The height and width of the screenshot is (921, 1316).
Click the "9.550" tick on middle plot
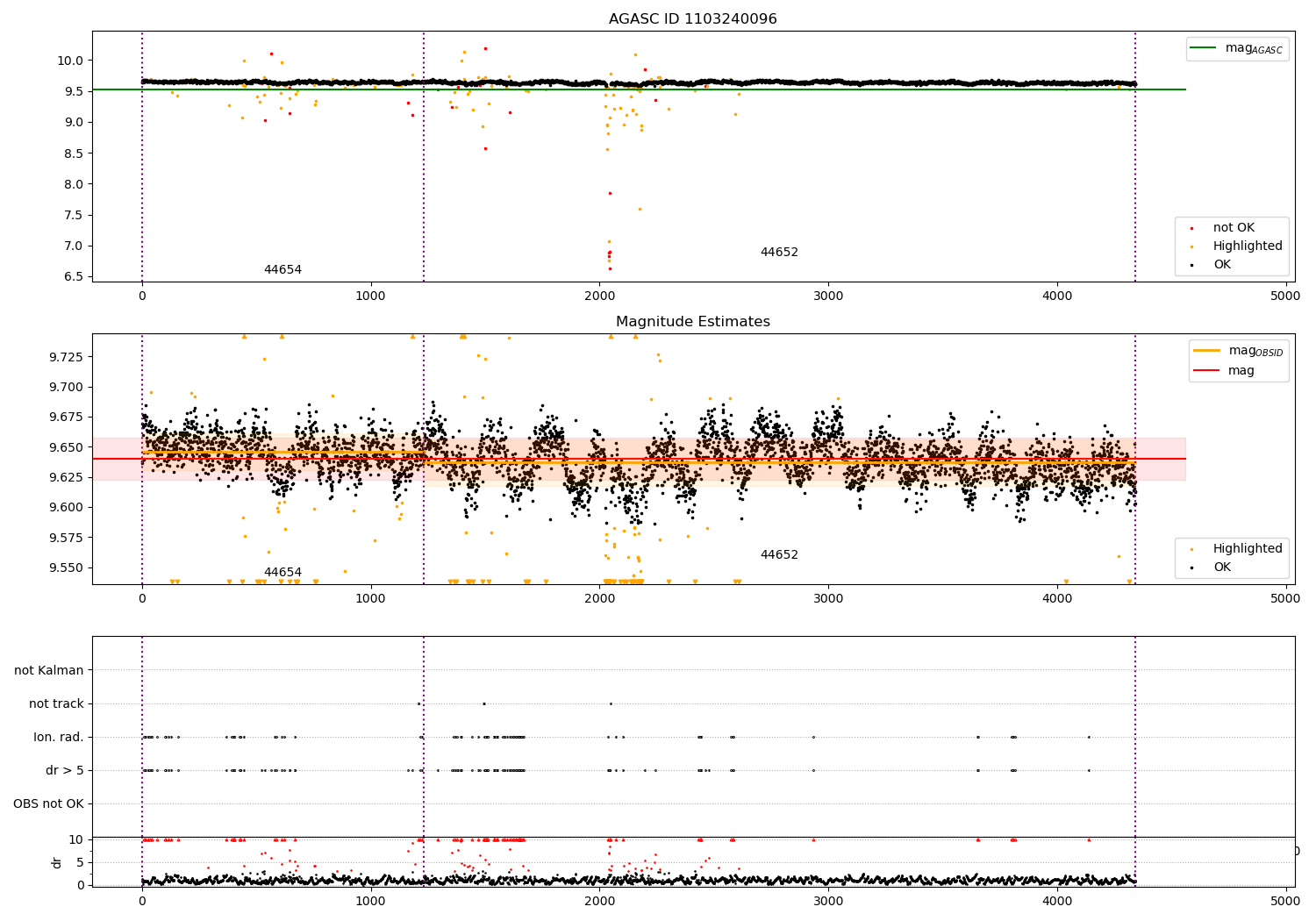(67, 568)
